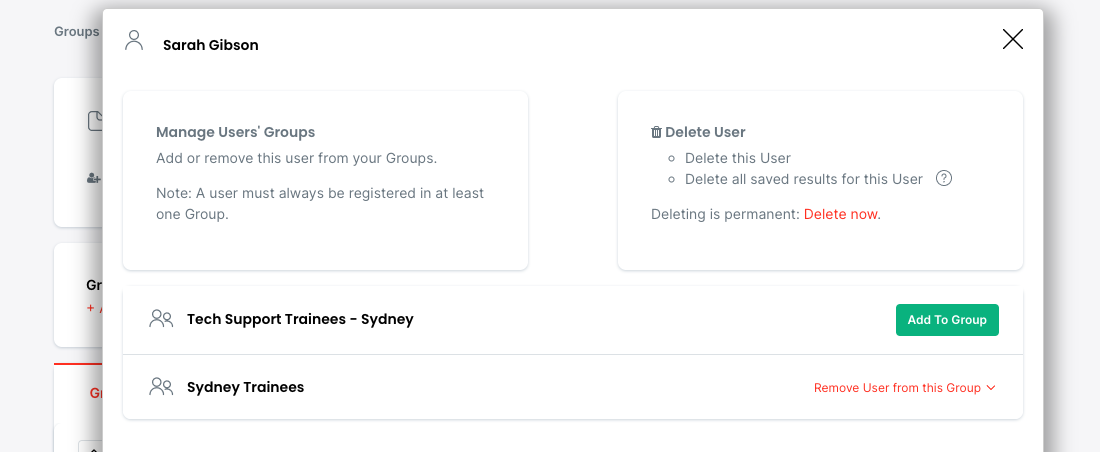The image size is (1100, 452).
Task: Click the Sarah Gibson name heading
Action: coord(210,45)
